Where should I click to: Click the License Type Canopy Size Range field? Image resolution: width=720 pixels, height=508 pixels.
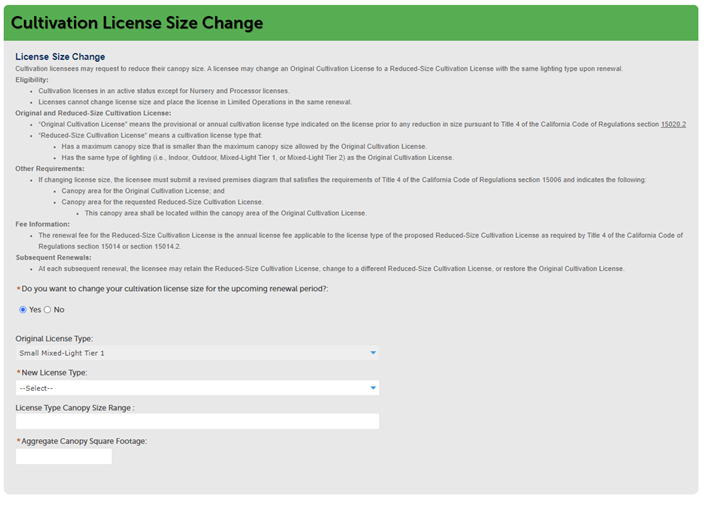(x=197, y=422)
